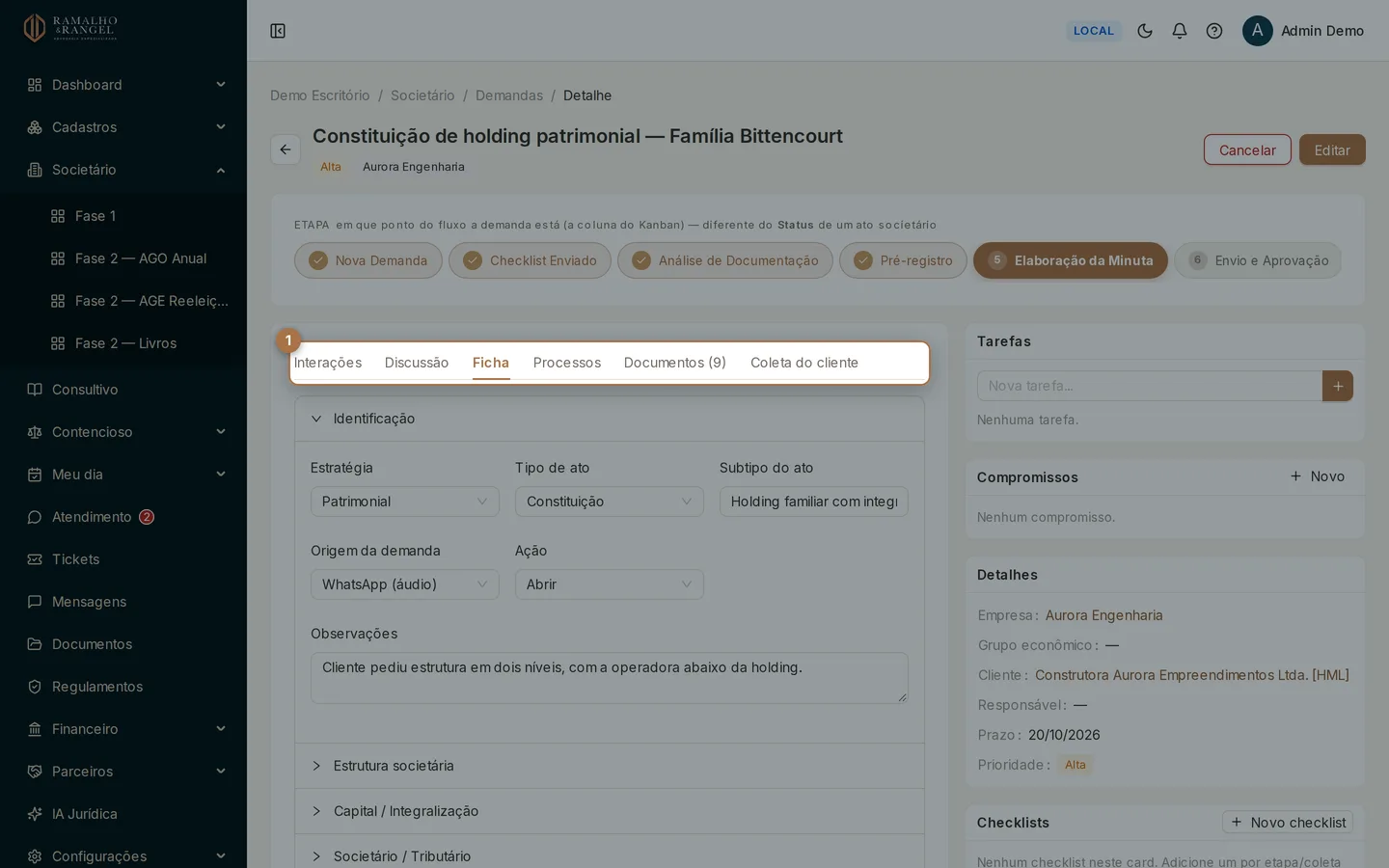The width and height of the screenshot is (1389, 868).
Task: Click the Societário building icon
Action: (x=35, y=170)
